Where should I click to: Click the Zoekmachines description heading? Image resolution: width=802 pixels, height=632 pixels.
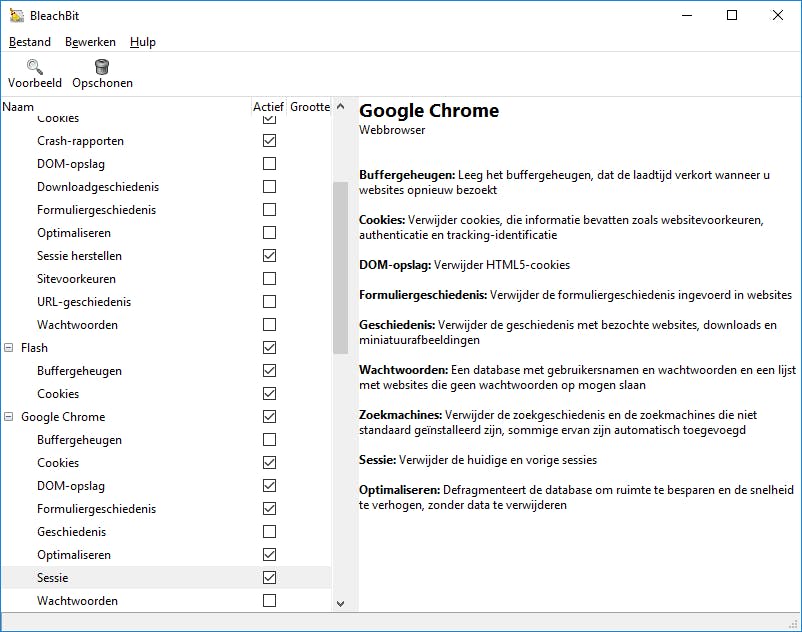[x=400, y=415]
